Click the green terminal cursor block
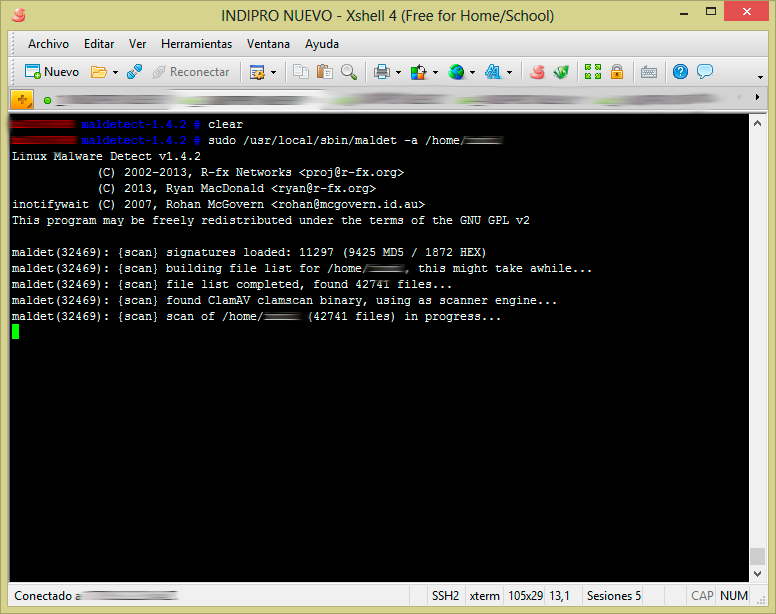This screenshot has width=776, height=614. 15,331
